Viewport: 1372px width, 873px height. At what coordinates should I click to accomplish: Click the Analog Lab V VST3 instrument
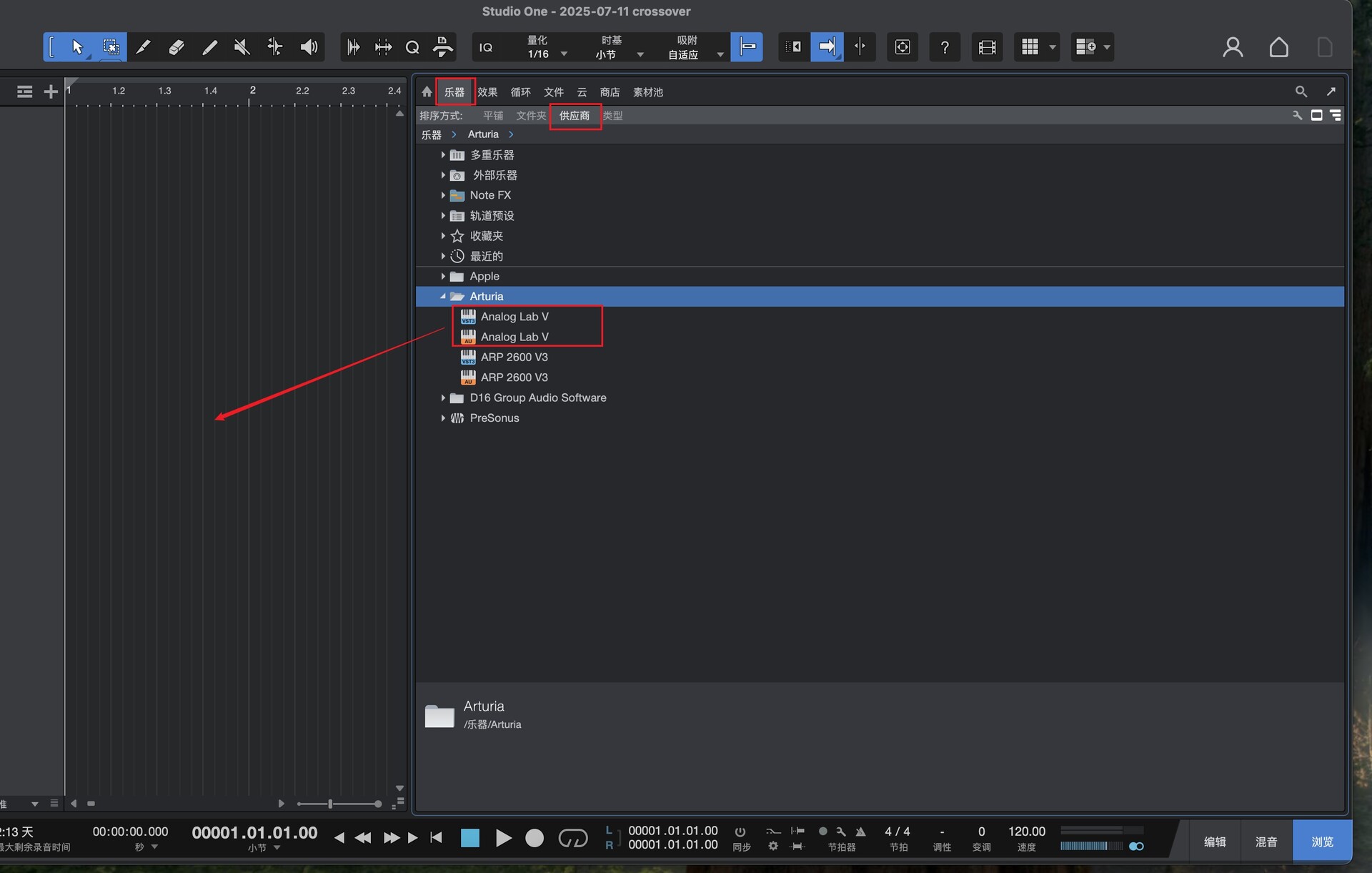(514, 317)
